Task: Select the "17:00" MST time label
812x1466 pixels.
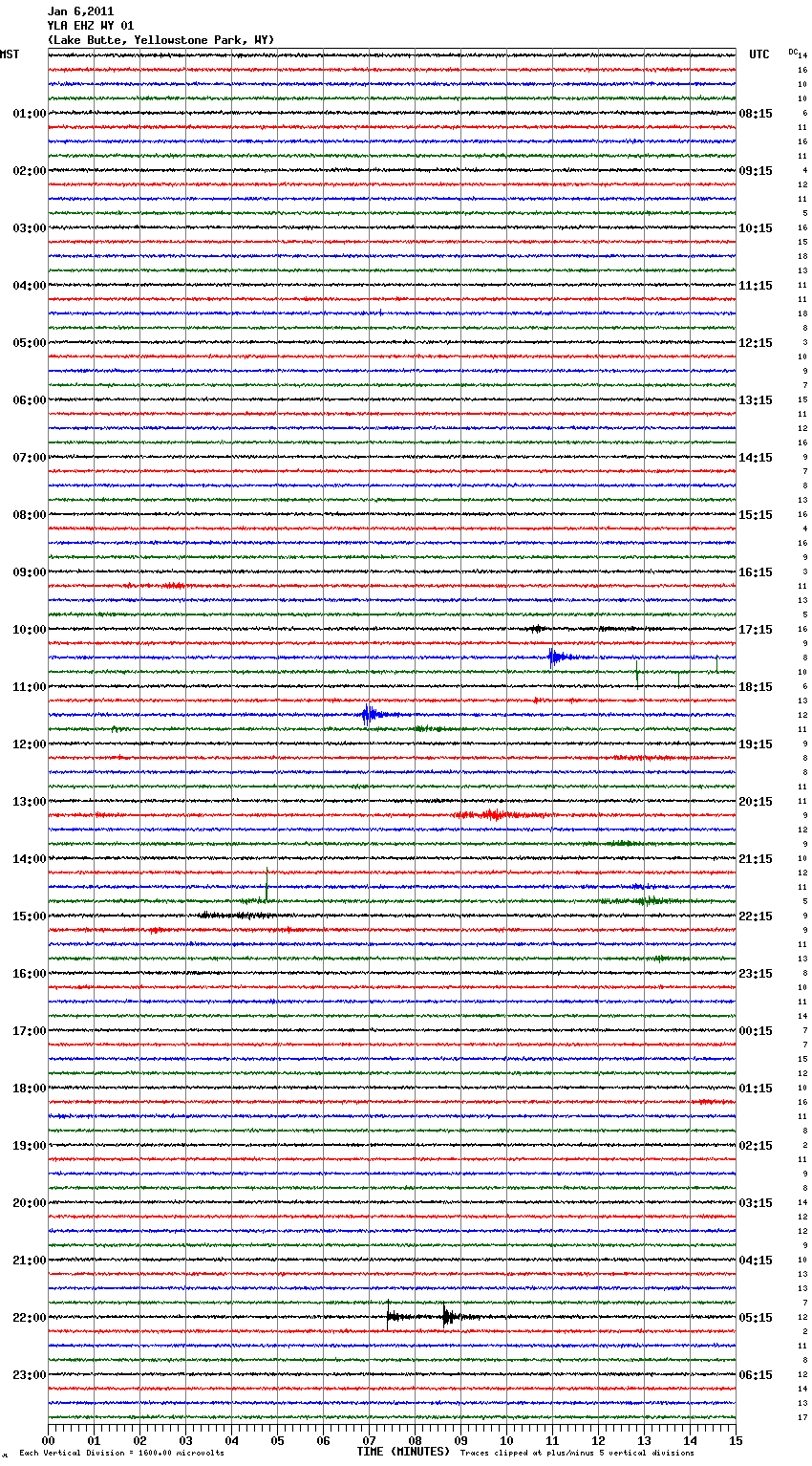Action: pyautogui.click(x=30, y=1031)
